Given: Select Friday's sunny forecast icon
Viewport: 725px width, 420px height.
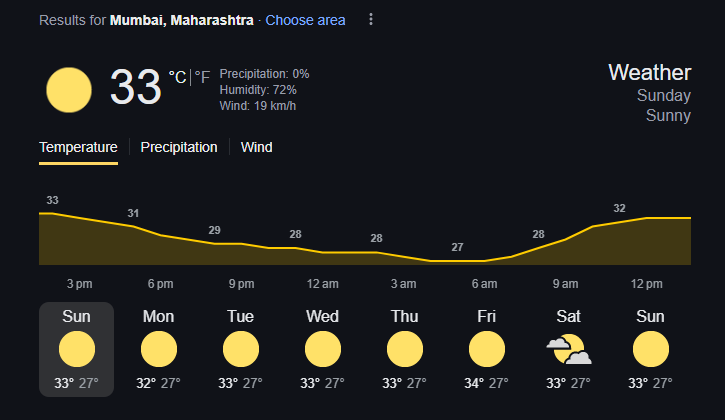Looking at the screenshot, I should (487, 350).
